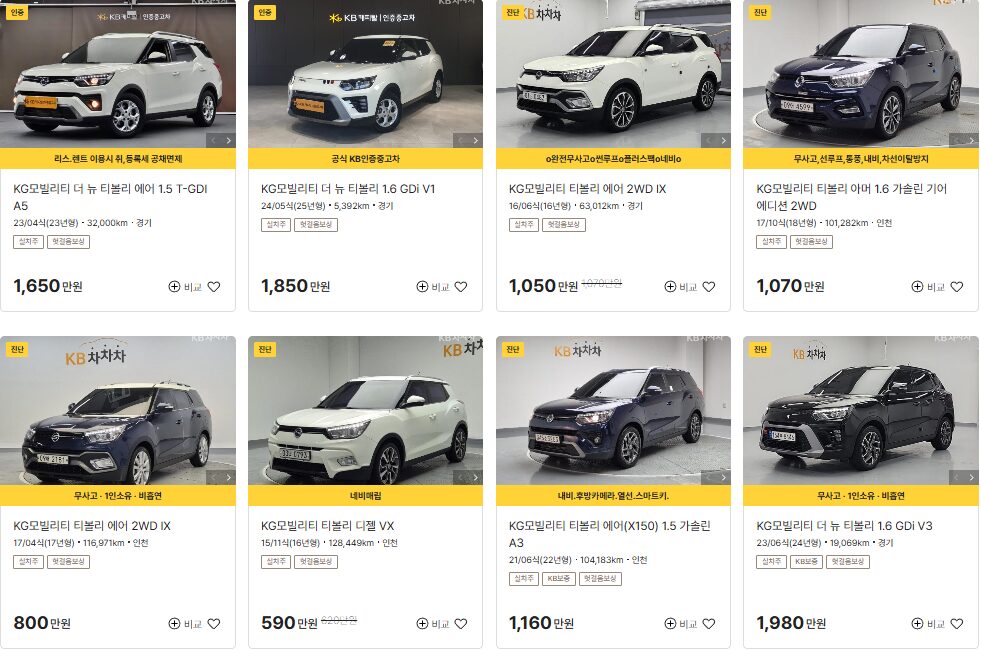This screenshot has height=650, width=981.
Task: Click heart icon on 1,850만원 Tivoli listing
Action: [x=461, y=287]
